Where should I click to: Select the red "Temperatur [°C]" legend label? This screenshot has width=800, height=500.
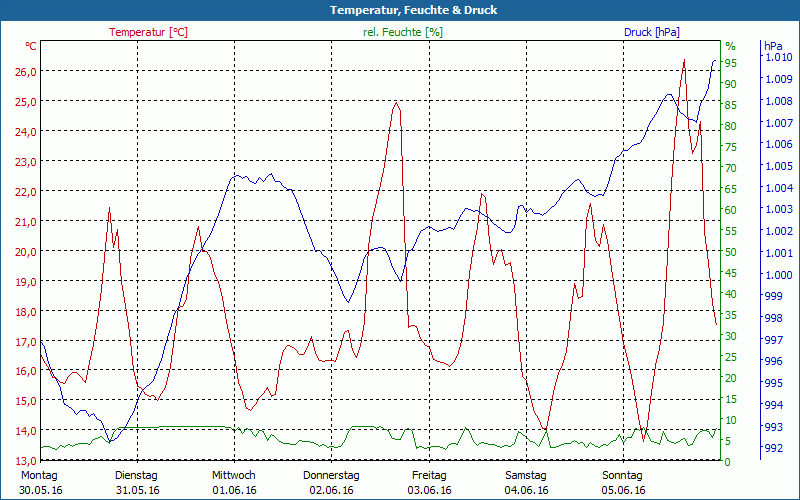tap(148, 32)
